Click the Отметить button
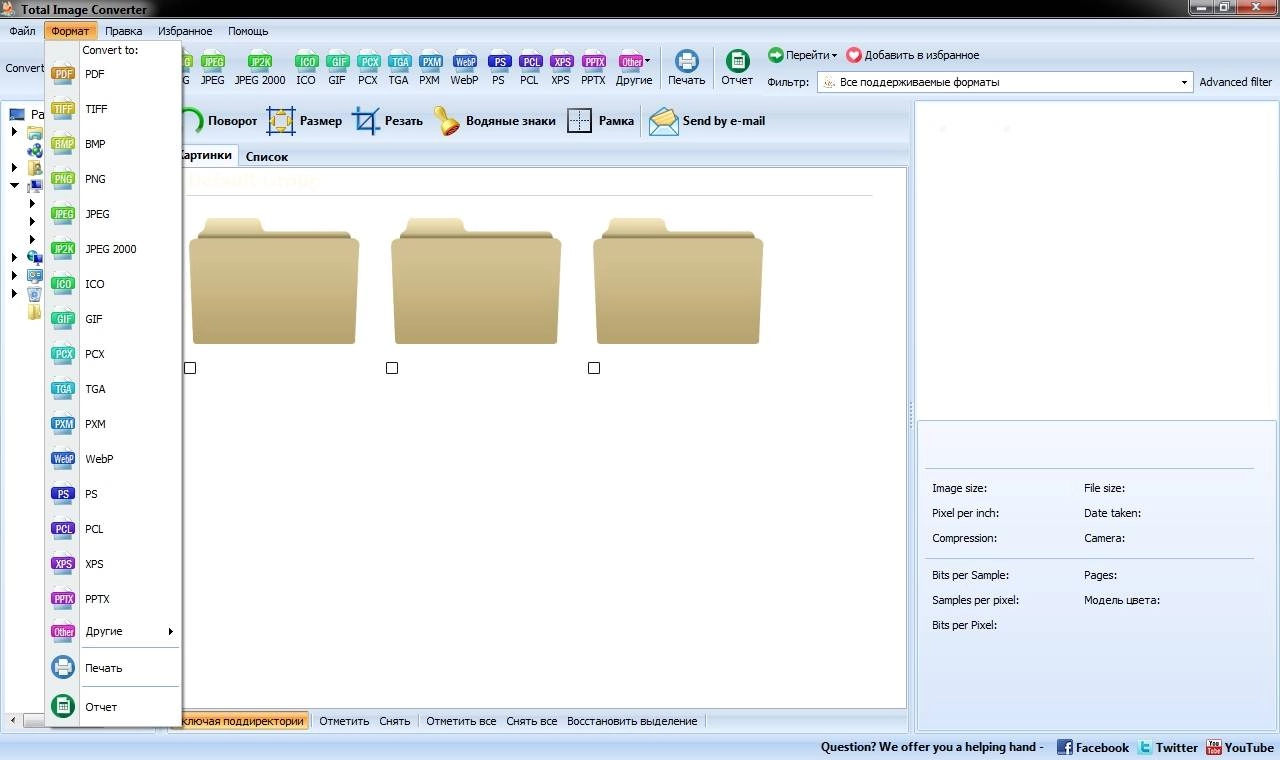This screenshot has width=1280, height=760. click(x=344, y=721)
